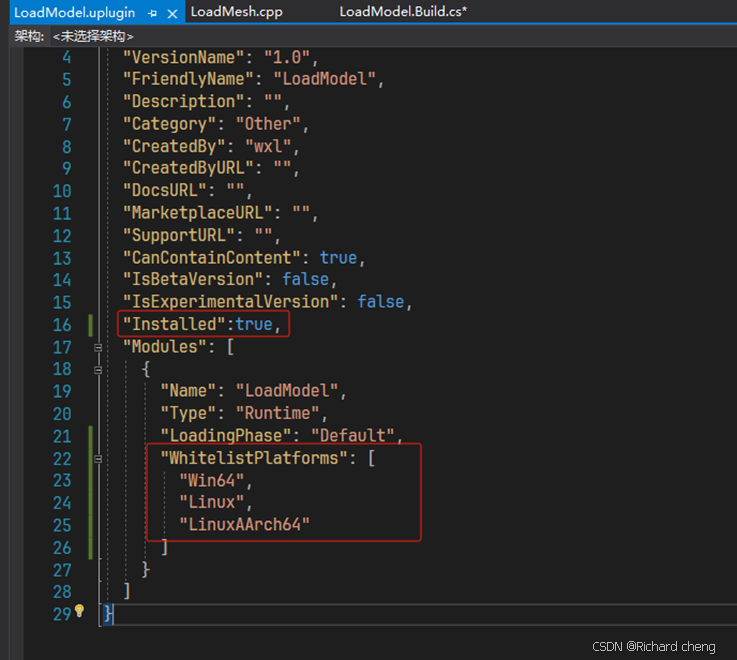Viewport: 737px width, 660px height.
Task: Switch to the LoadMesh.cpp tab
Action: tap(236, 12)
